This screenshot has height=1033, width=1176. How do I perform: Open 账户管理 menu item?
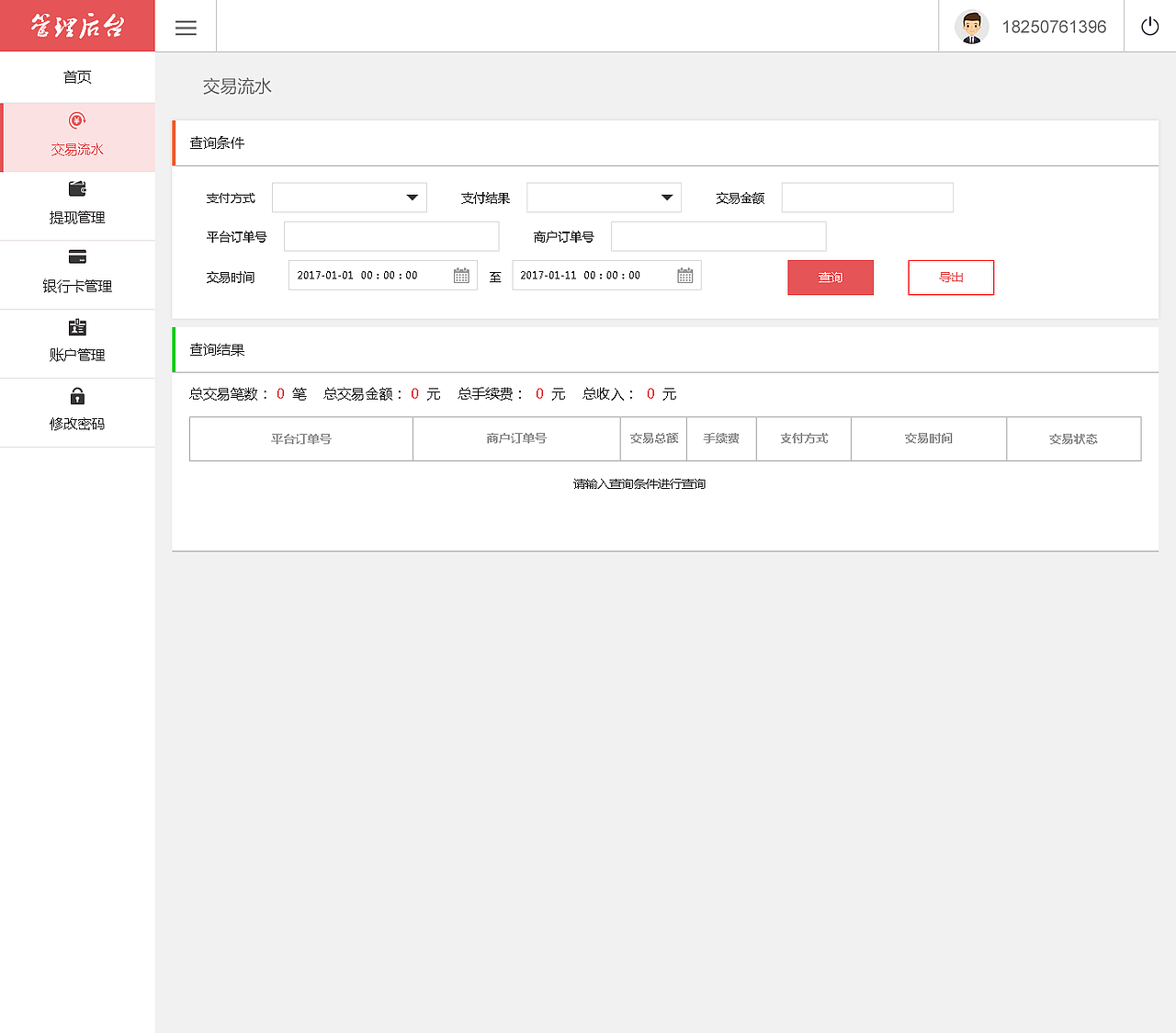[x=77, y=344]
